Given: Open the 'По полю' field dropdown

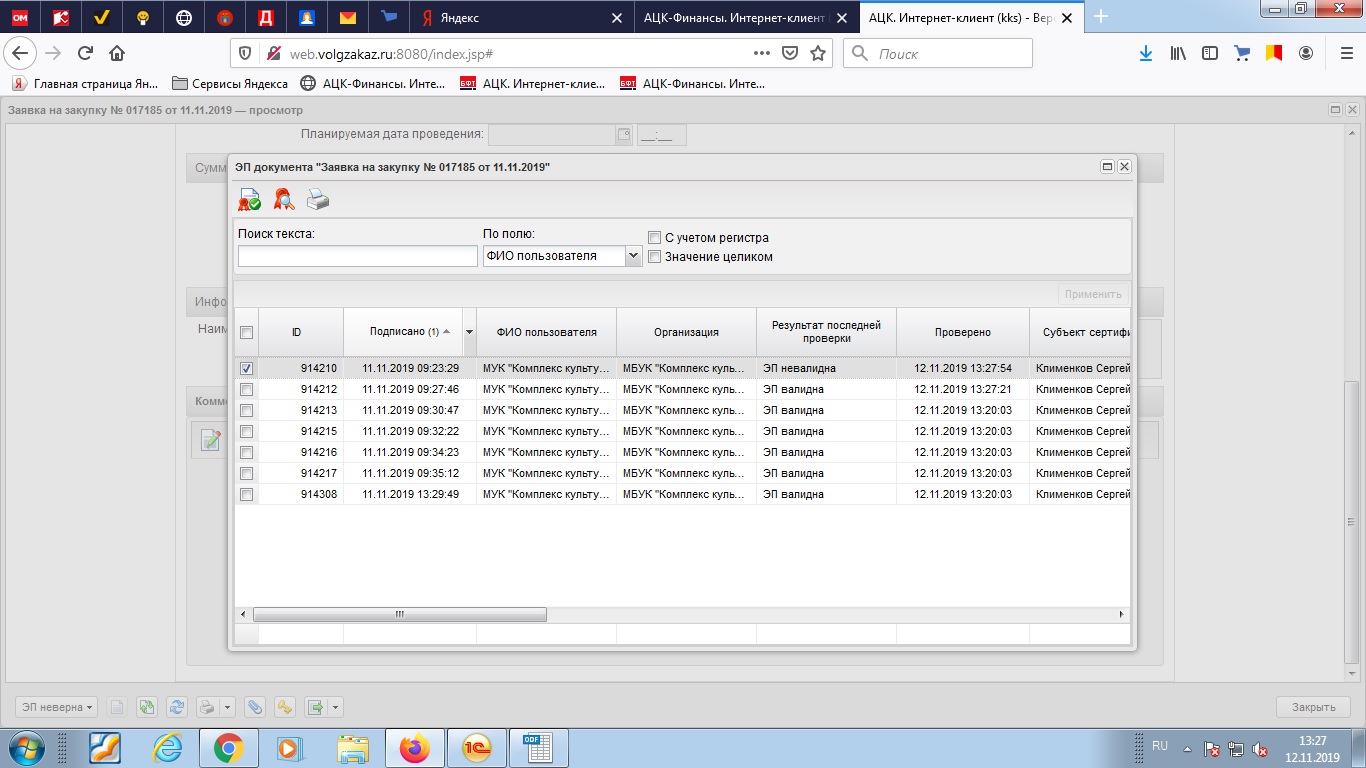Looking at the screenshot, I should [632, 256].
